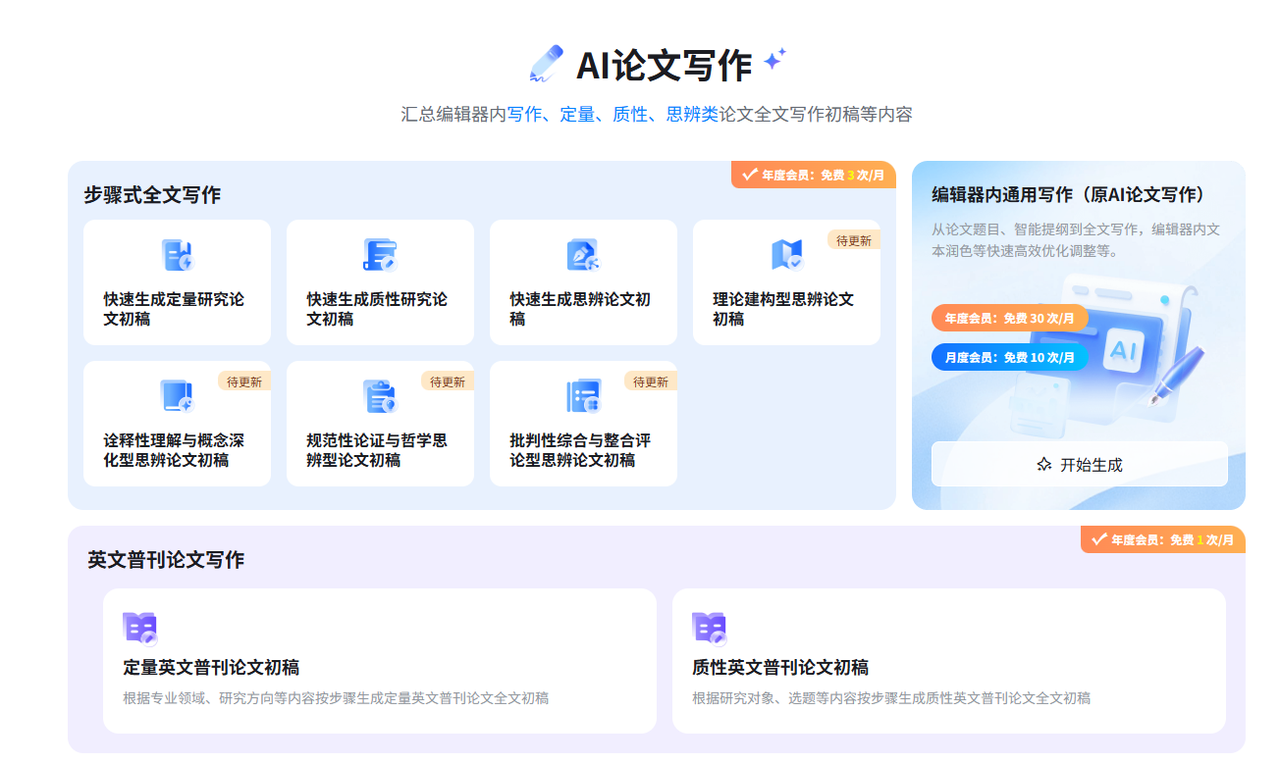Click the 开始生成 button
The image size is (1280, 763).
[1079, 464]
